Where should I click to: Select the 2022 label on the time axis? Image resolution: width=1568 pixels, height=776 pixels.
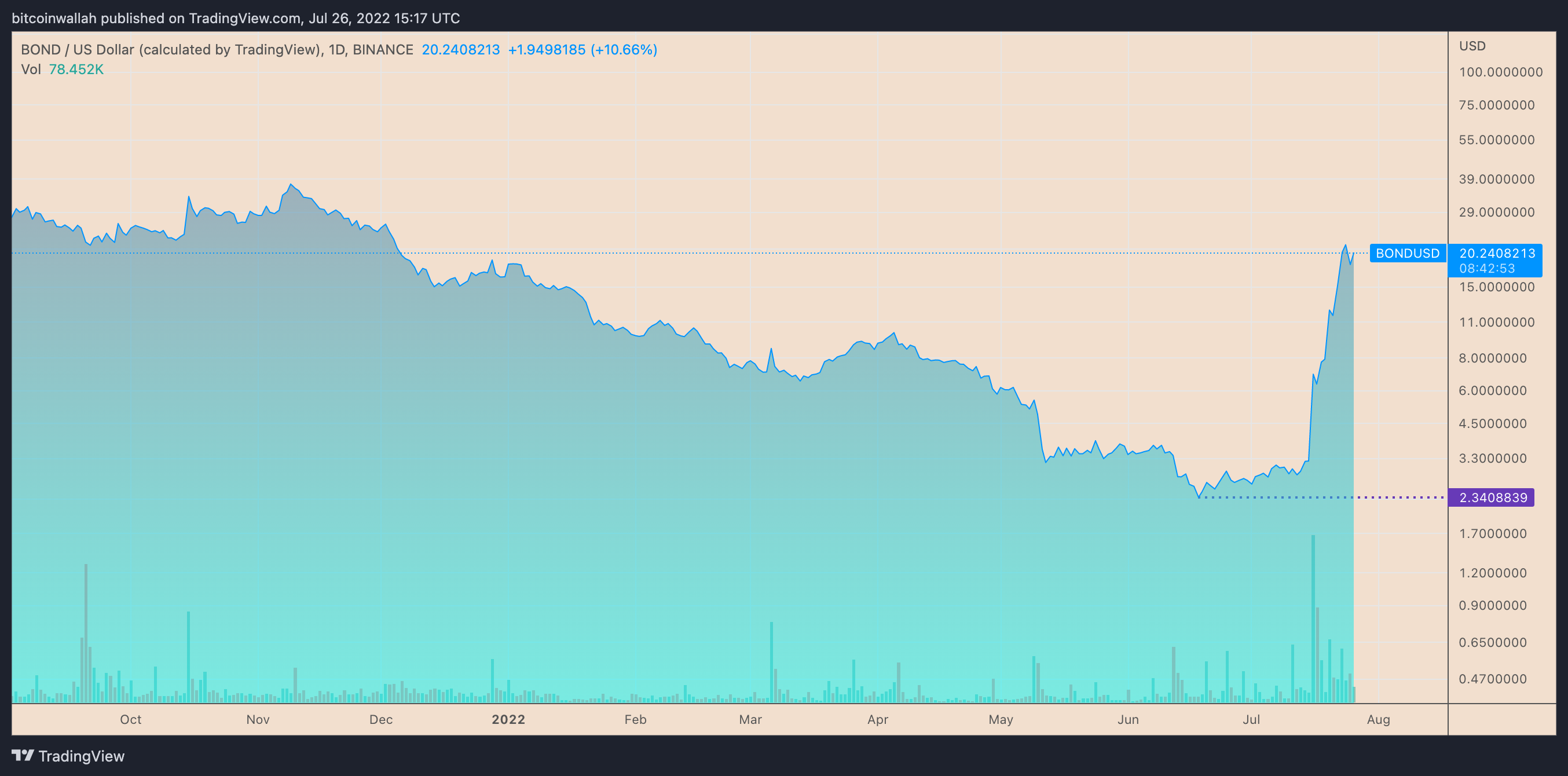click(509, 719)
